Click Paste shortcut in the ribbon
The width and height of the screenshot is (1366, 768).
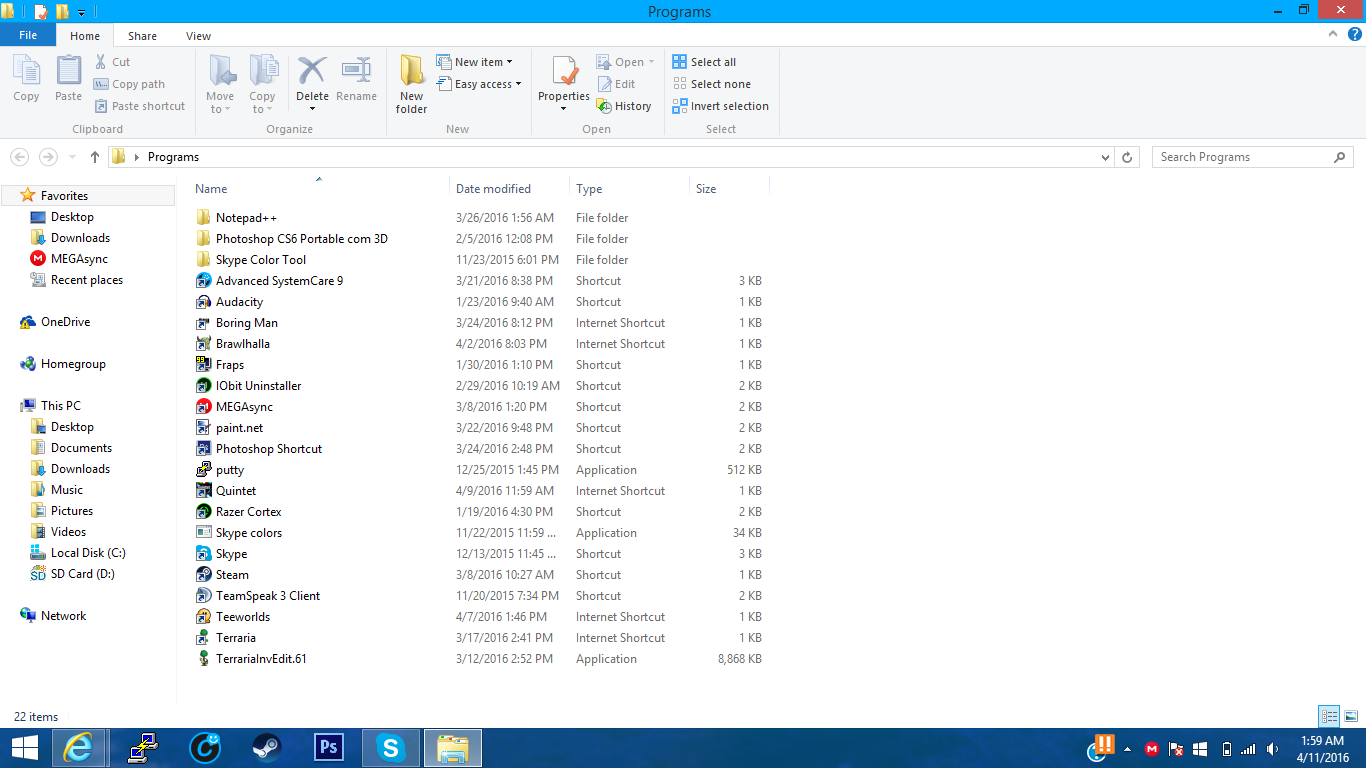pos(140,106)
